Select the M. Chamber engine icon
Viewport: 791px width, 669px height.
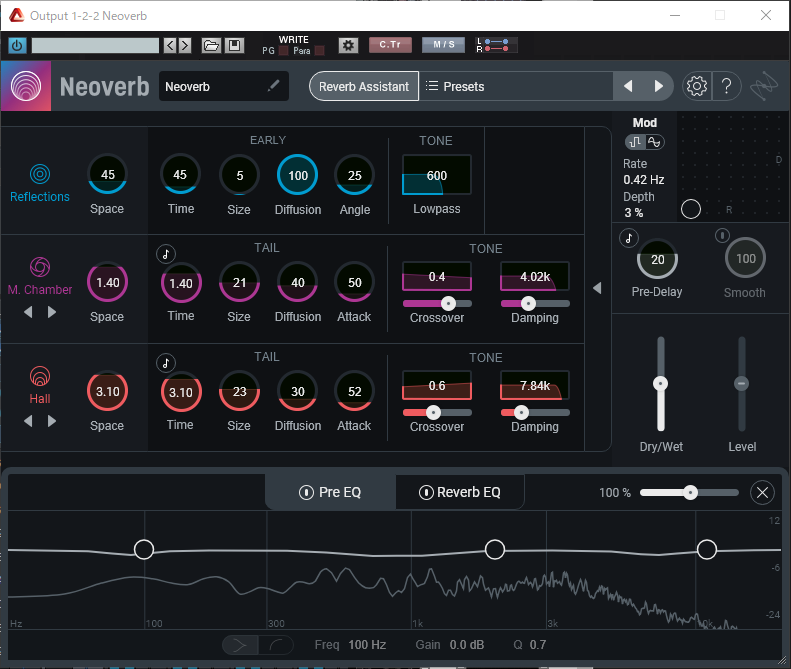[x=40, y=267]
